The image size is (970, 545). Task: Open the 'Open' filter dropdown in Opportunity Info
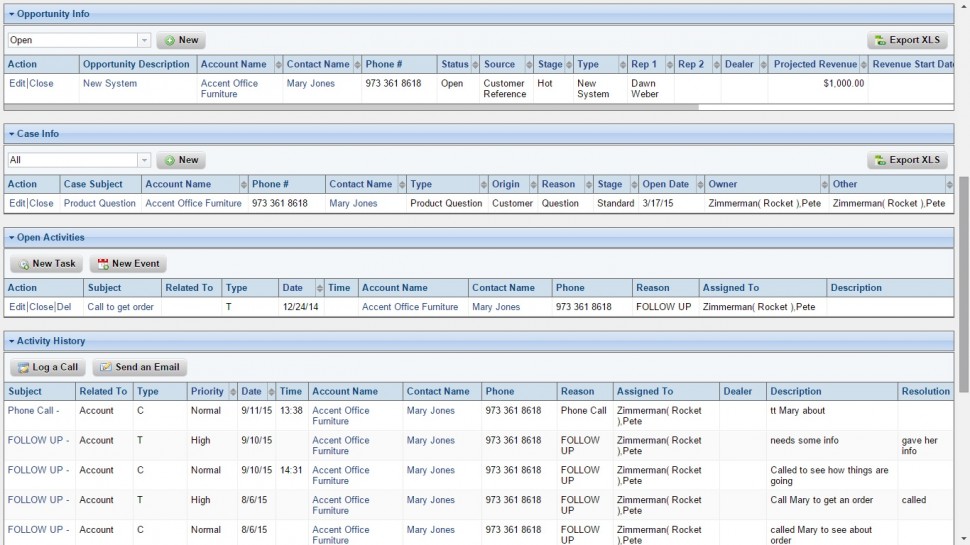144,40
